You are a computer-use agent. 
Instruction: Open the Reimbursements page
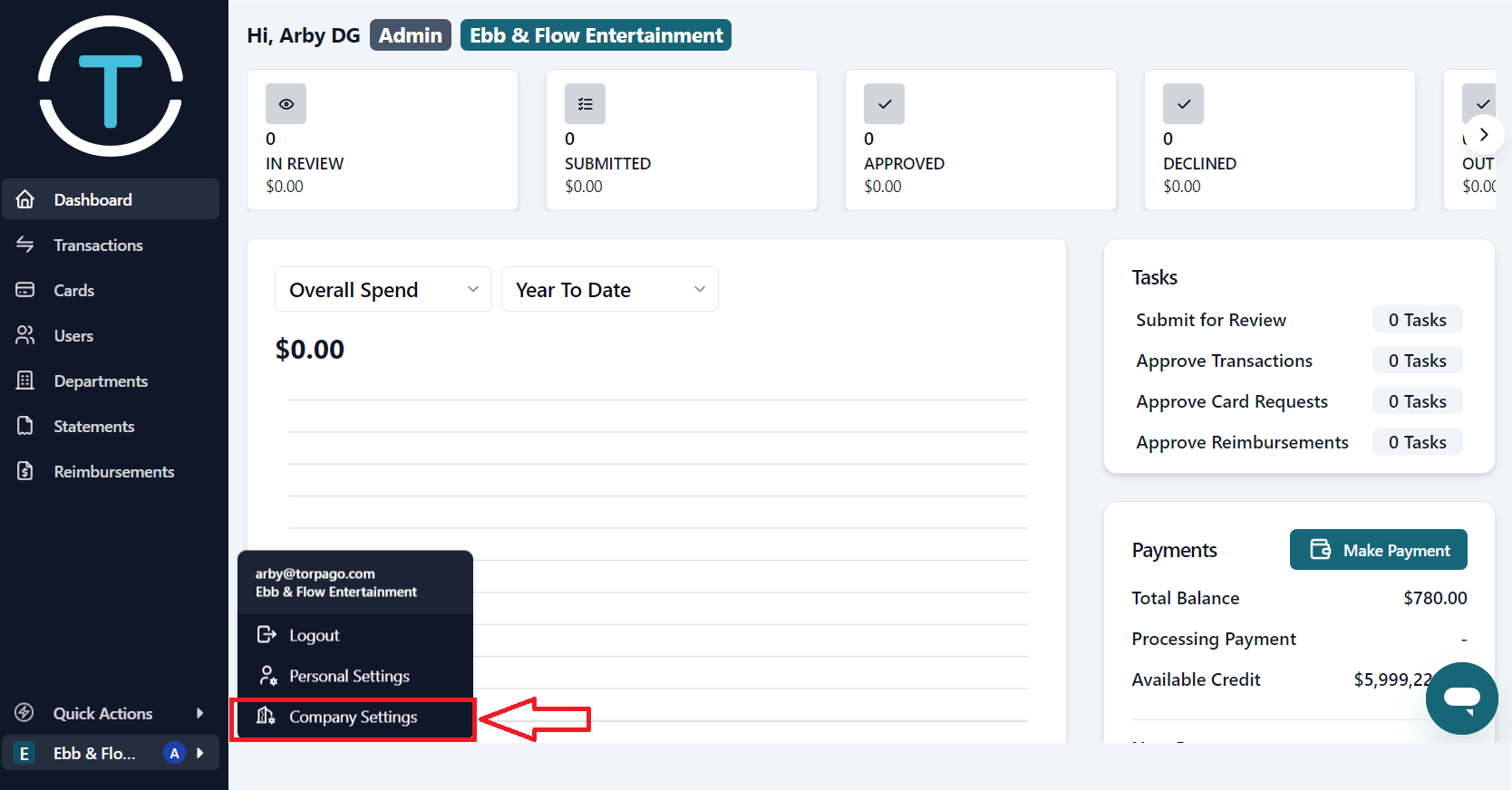pyautogui.click(x=113, y=472)
